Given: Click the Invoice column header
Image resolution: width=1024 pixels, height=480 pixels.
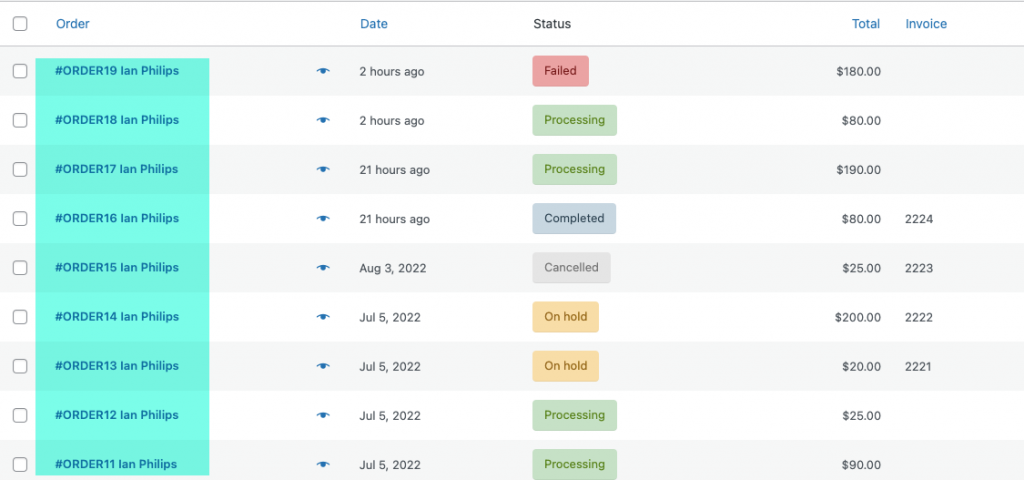Looking at the screenshot, I should click(926, 24).
